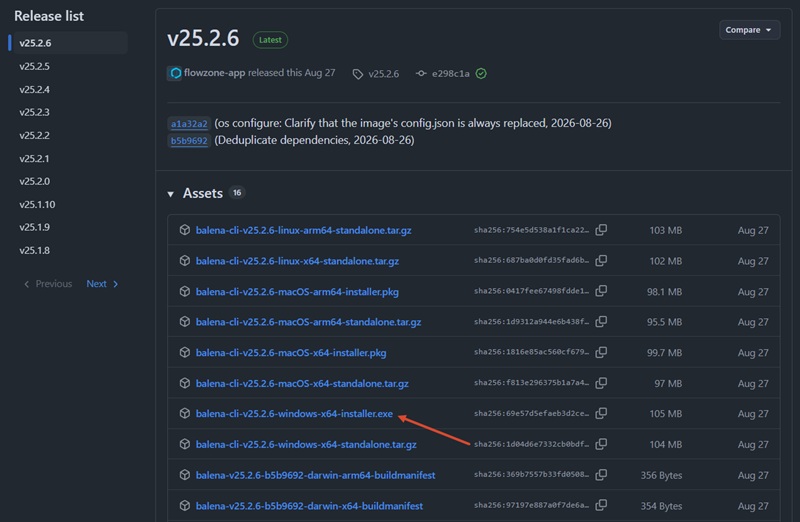The image size is (800, 522).
Task: Download balena-v25.2.6-b5b9692-darwin-x64-buildmanifest
Action: pos(310,506)
